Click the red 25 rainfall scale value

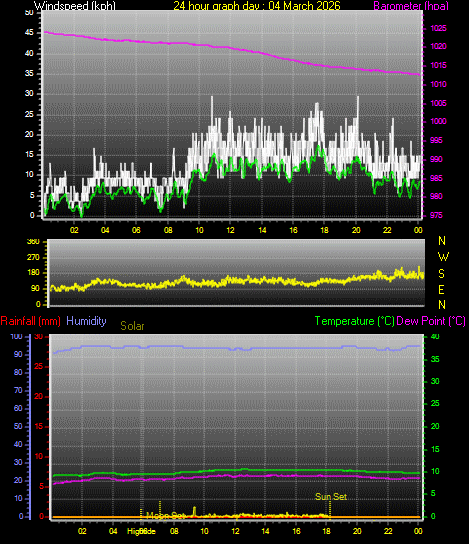(x=39, y=366)
